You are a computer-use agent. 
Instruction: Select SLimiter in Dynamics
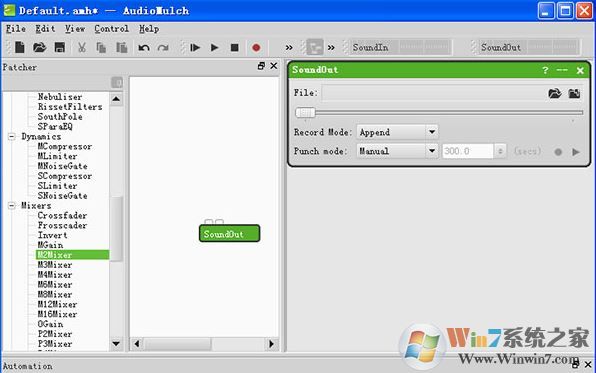click(57, 186)
